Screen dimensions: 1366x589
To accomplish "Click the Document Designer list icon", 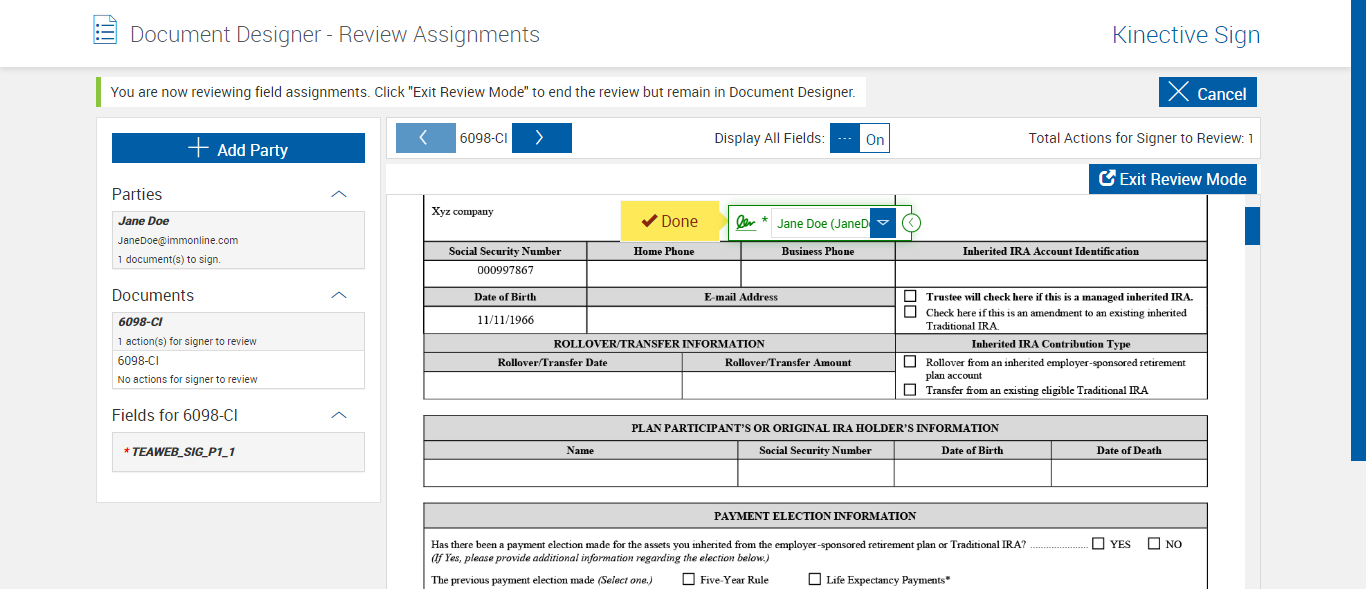I will (x=105, y=30).
